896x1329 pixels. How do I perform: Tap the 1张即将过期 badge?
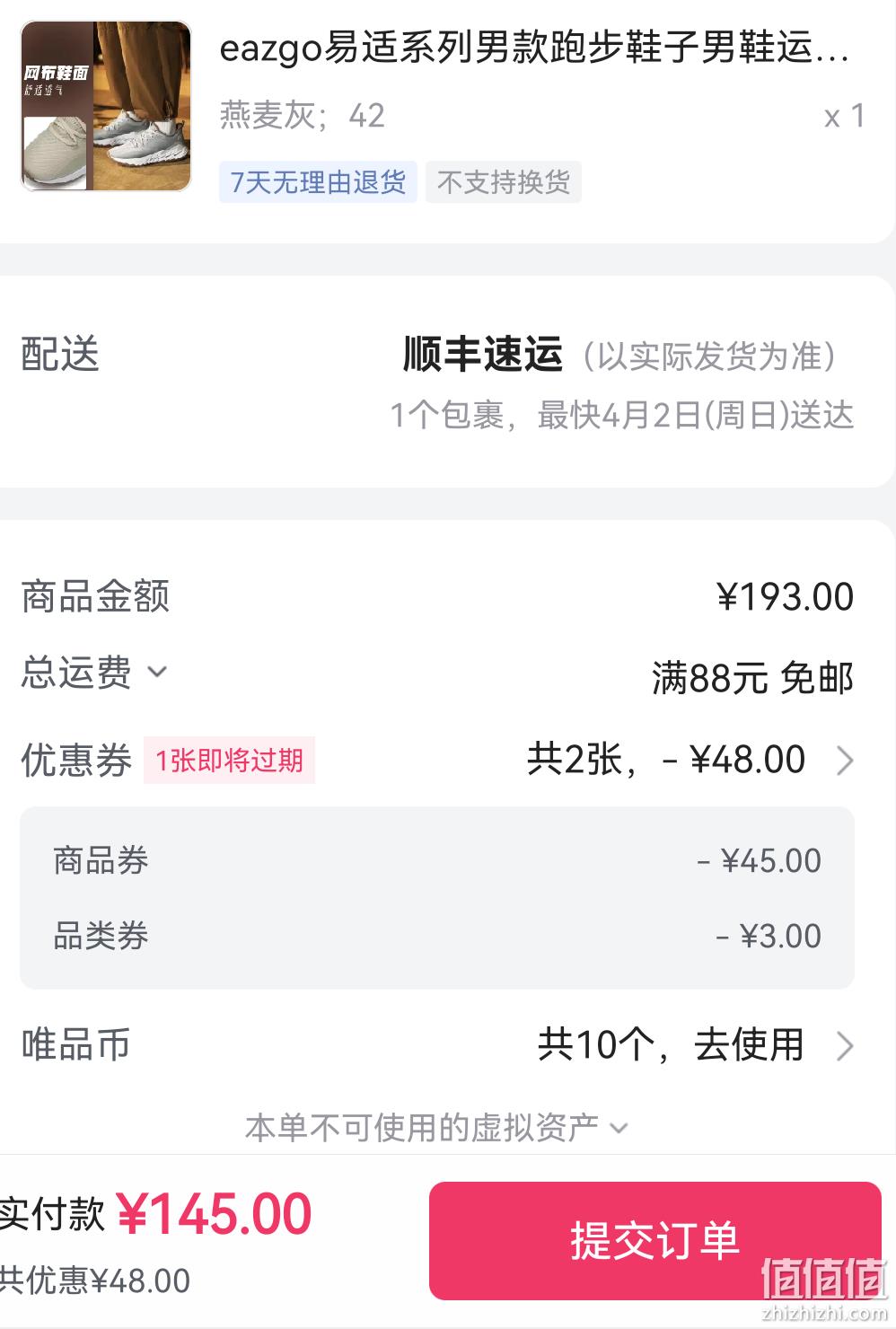click(x=229, y=761)
